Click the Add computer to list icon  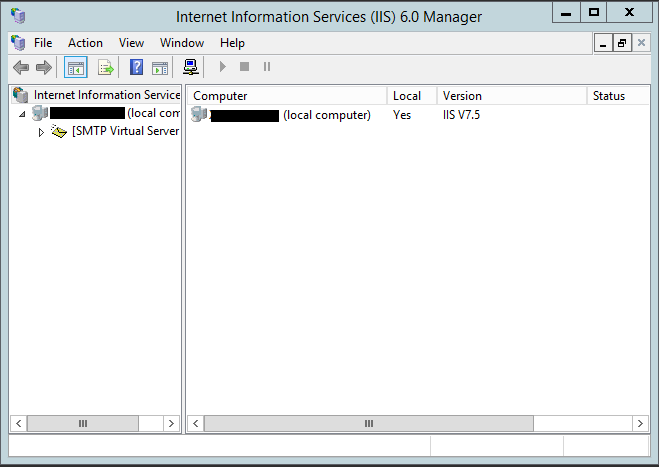[x=191, y=67]
